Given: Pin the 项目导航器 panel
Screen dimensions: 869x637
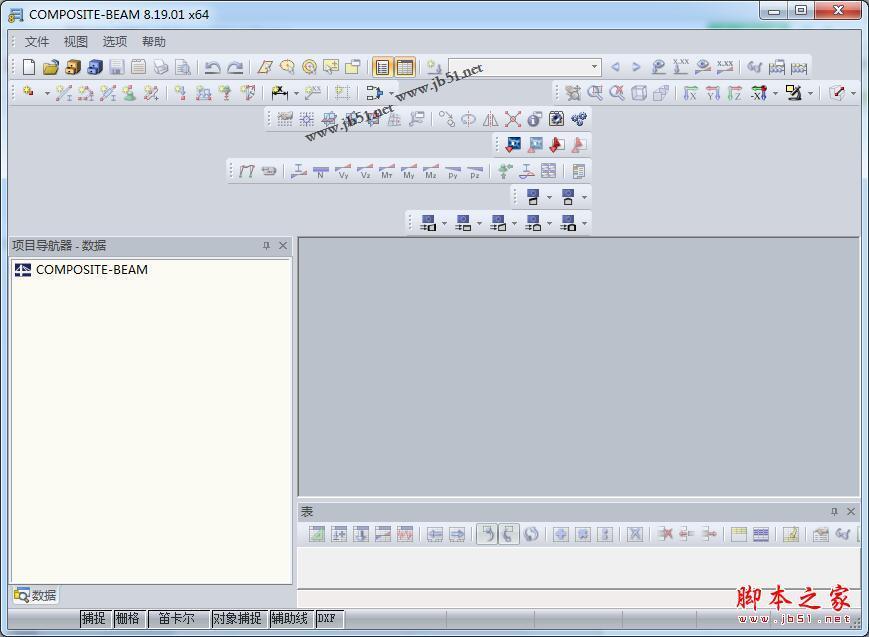Looking at the screenshot, I should 267,246.
